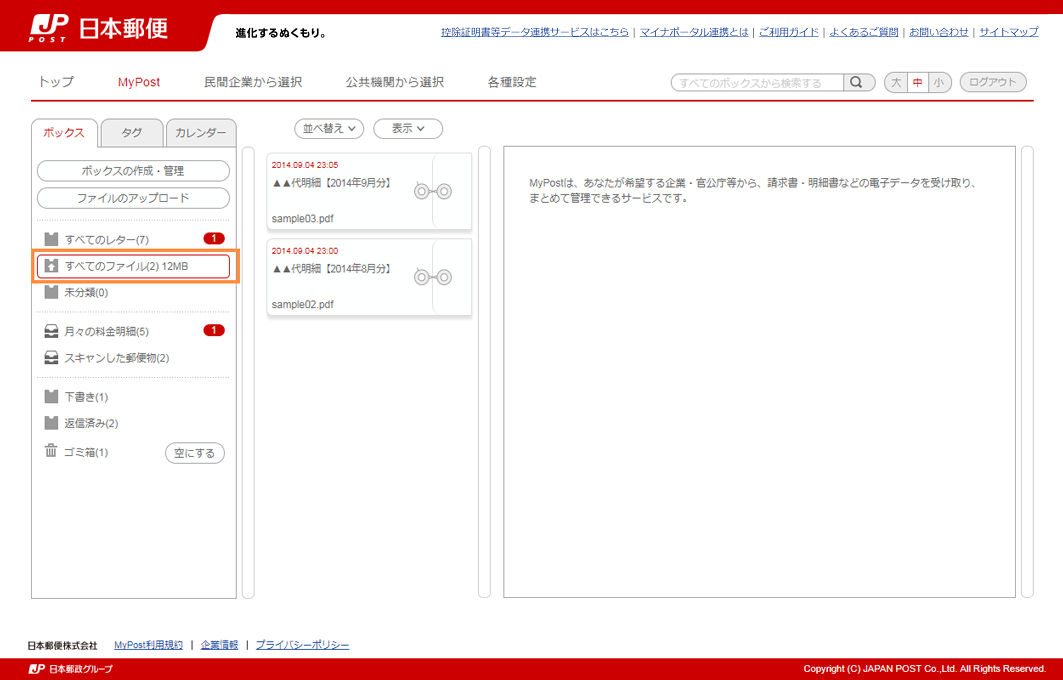
Task: Open ご利用ガイド link
Action: click(788, 32)
